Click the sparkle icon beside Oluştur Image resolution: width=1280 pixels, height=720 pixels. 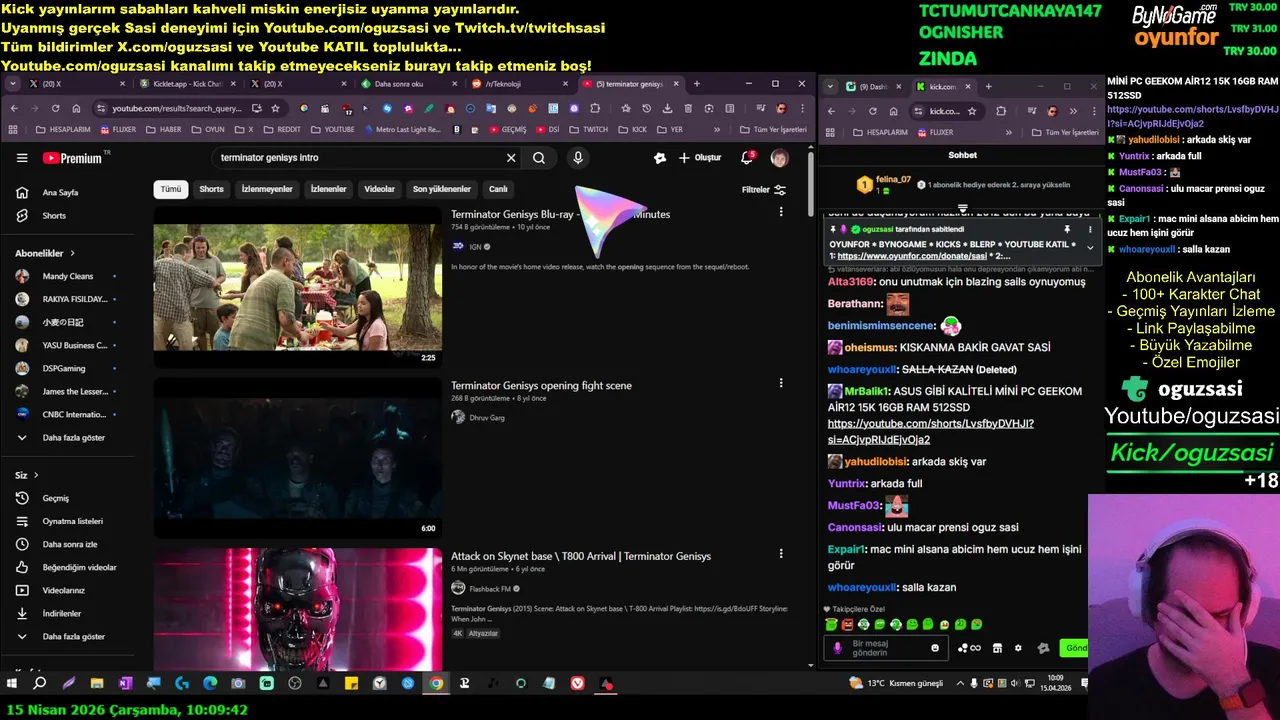coord(660,158)
